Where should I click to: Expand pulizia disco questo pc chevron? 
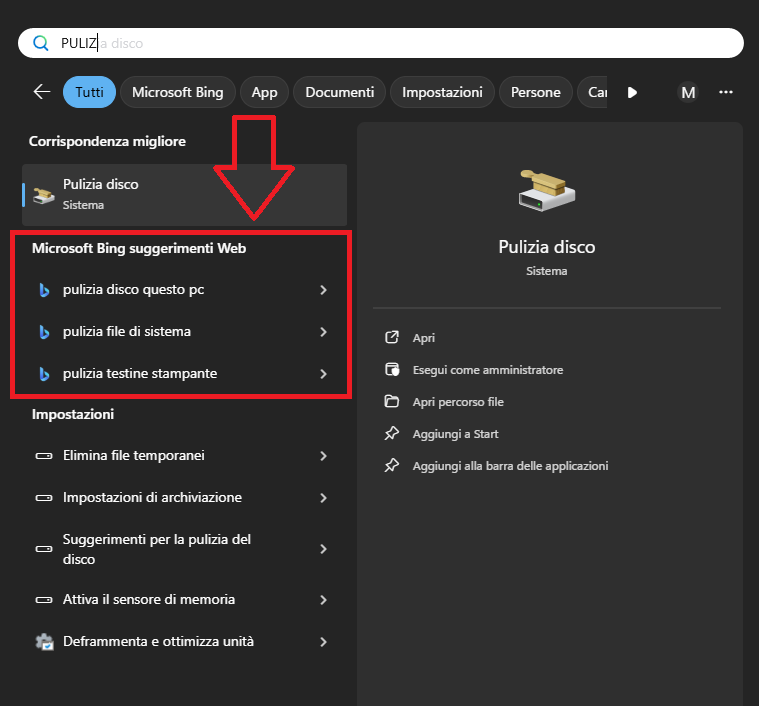323,290
